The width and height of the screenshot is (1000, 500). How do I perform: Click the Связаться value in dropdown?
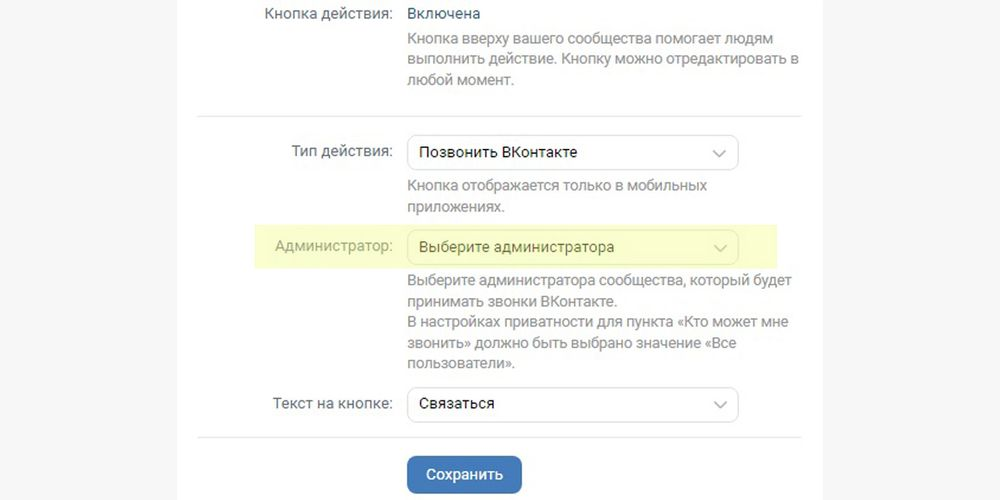tap(457, 404)
